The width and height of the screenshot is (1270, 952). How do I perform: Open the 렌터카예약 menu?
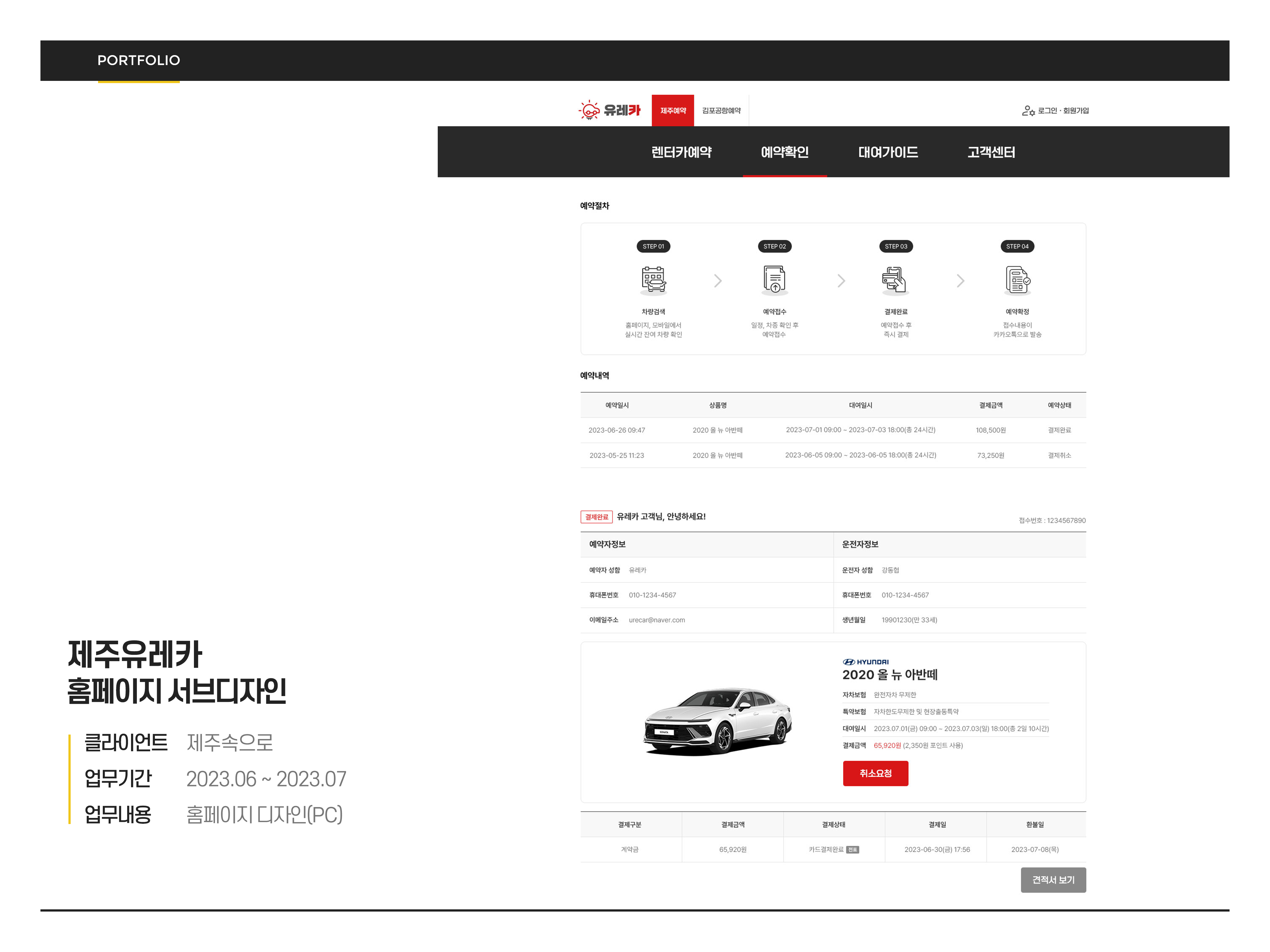point(682,152)
